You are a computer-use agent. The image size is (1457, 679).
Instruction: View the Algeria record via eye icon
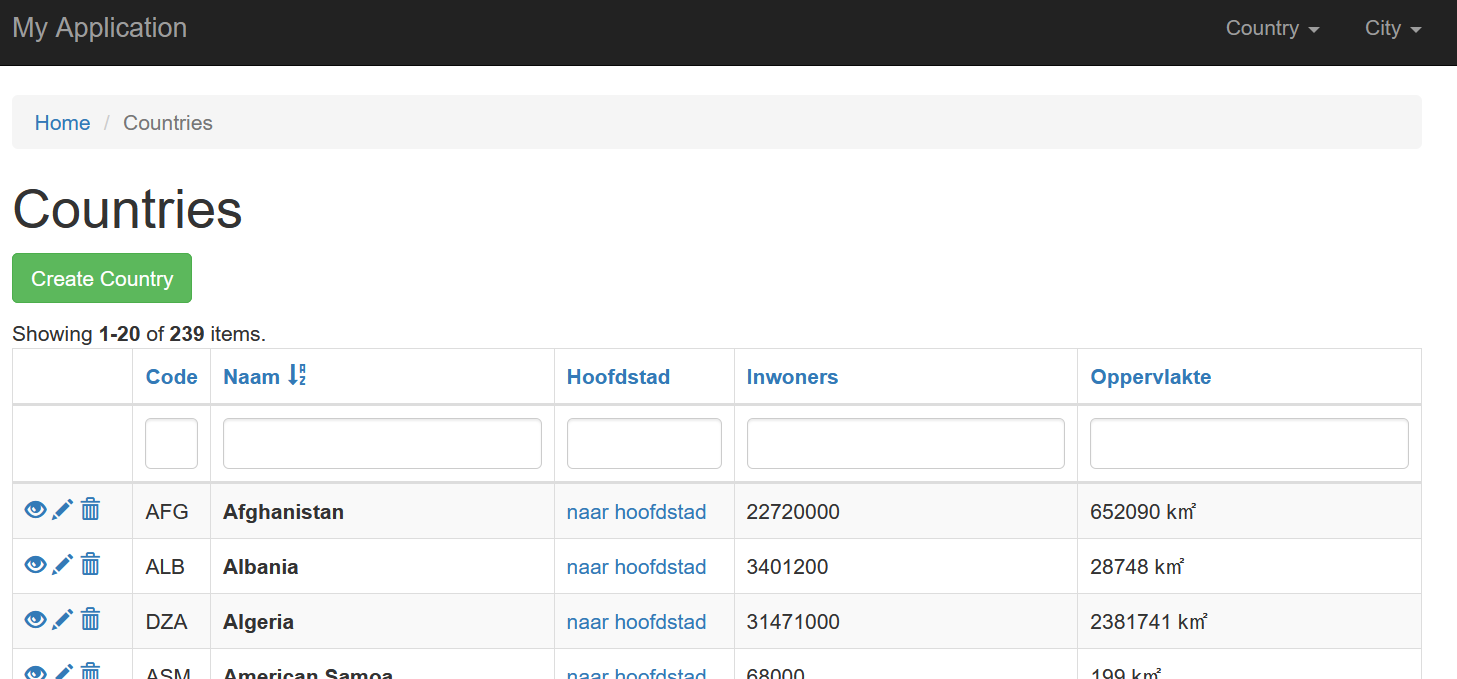pos(35,620)
